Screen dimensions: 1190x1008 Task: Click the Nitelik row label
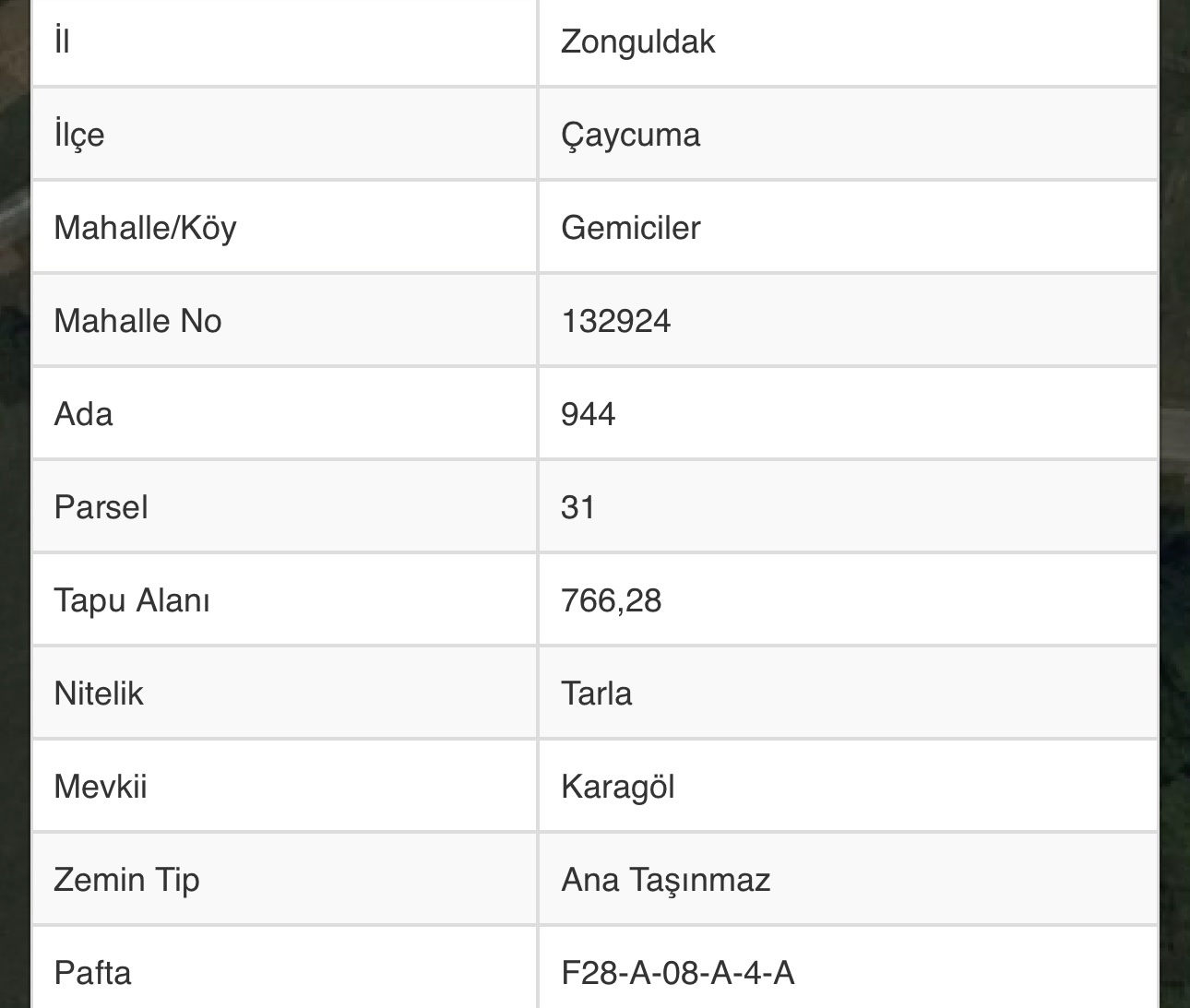[99, 694]
